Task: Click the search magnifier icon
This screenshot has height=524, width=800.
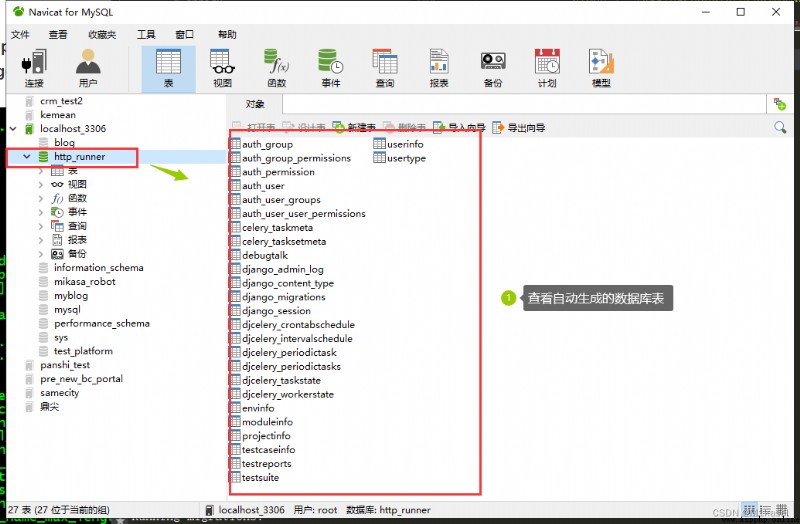Action: pos(780,127)
